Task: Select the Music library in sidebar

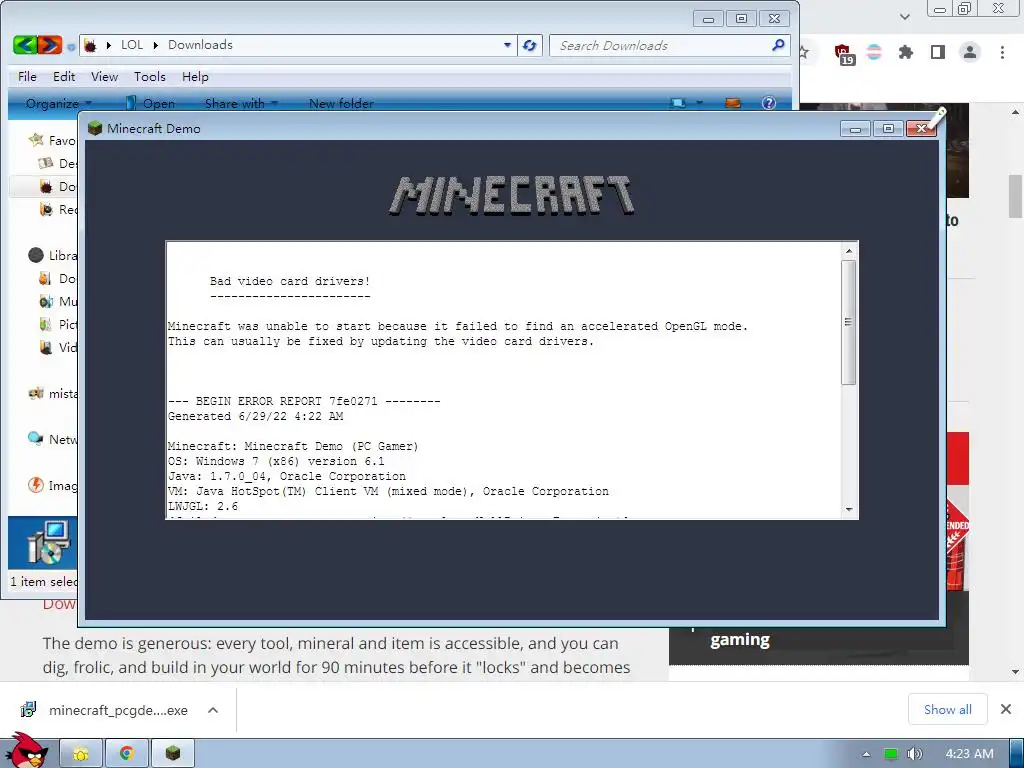Action: point(57,301)
